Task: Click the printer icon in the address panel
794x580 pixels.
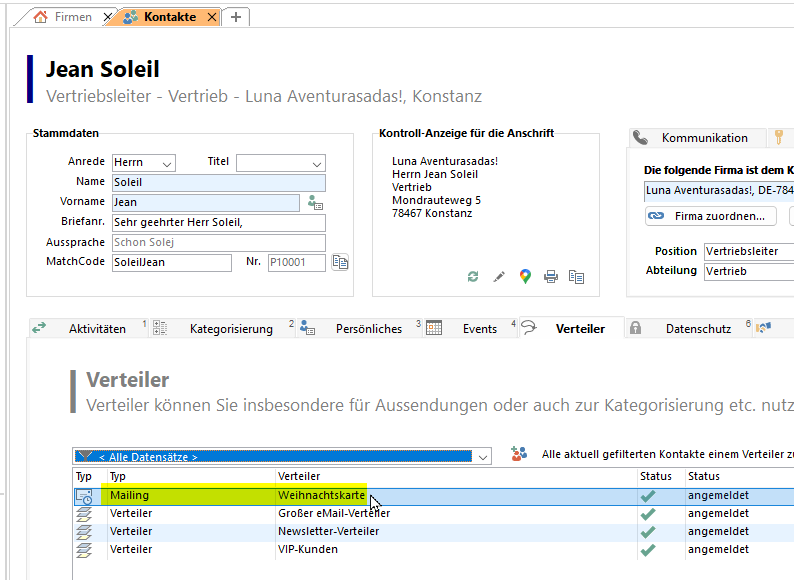Action: point(550,277)
